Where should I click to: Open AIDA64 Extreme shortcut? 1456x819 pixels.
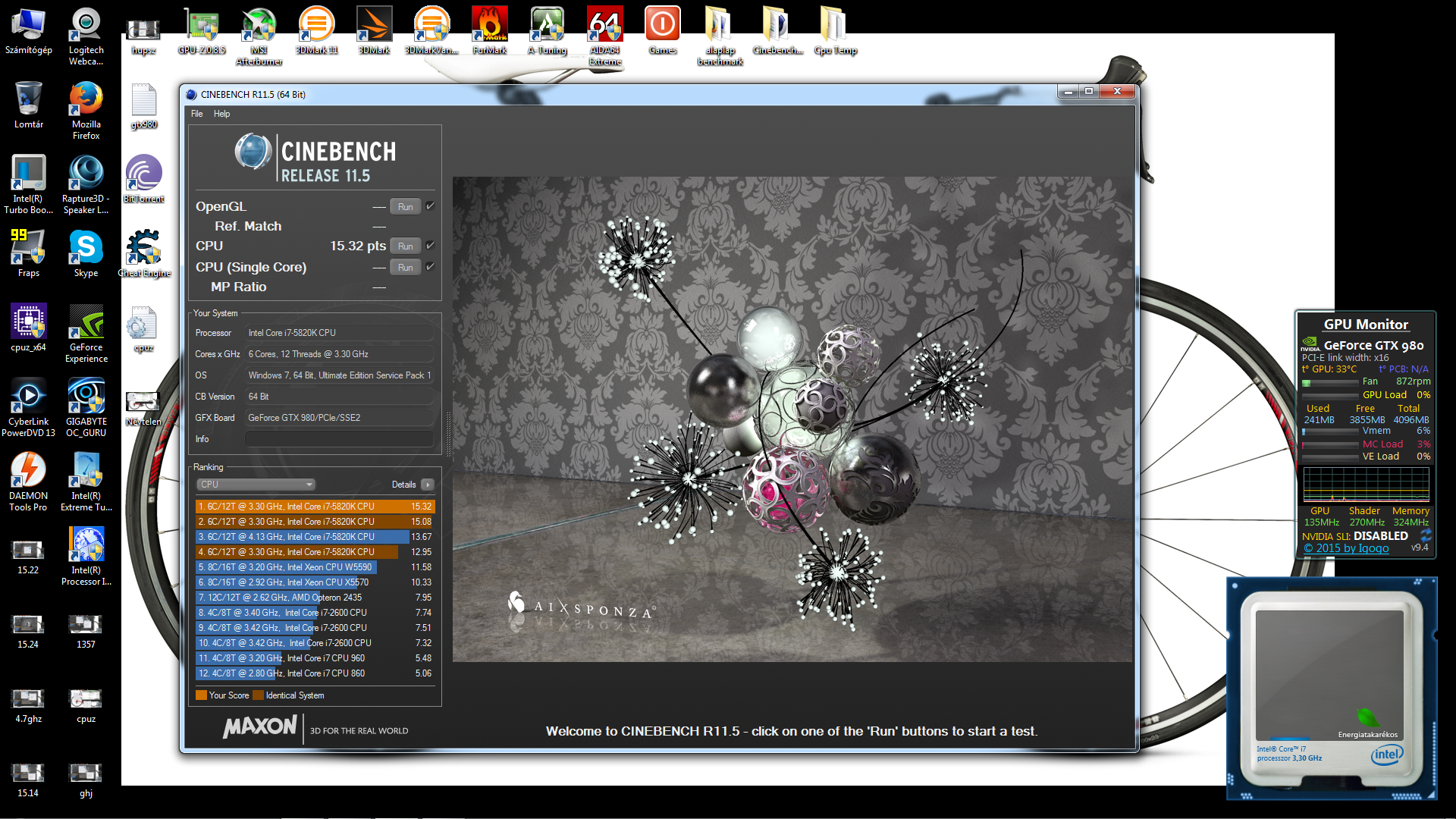tap(605, 36)
